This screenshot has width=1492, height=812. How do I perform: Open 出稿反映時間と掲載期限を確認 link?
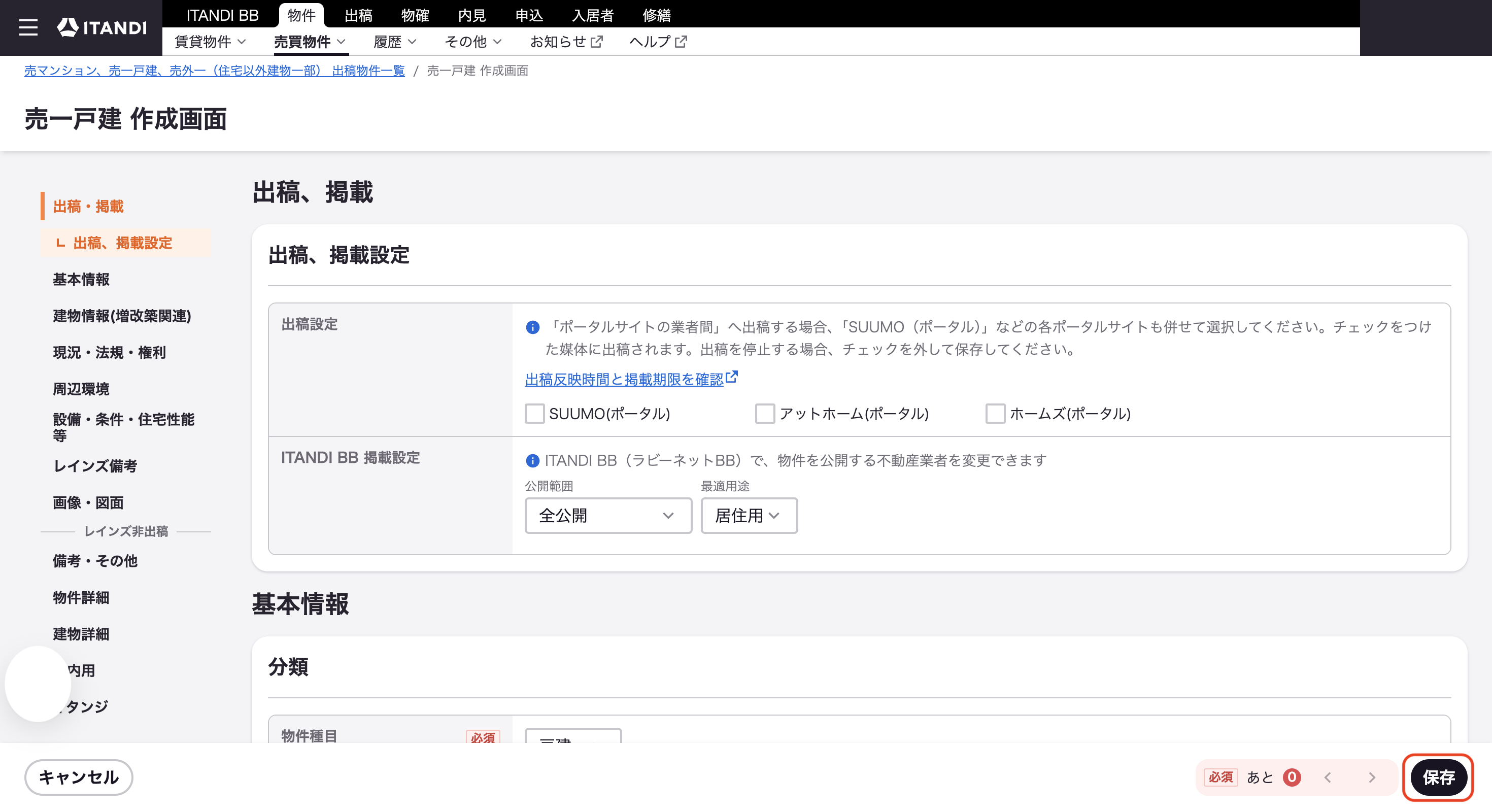pyautogui.click(x=624, y=380)
